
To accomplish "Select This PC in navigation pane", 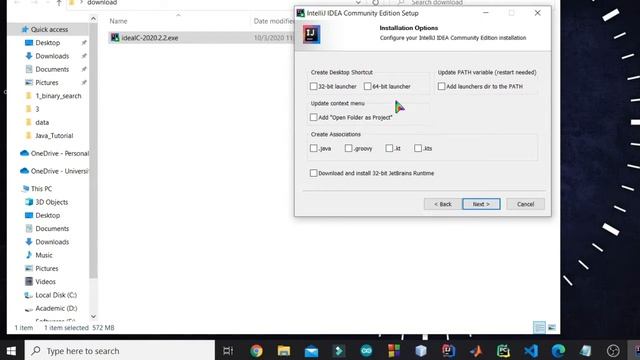I will [x=41, y=189].
